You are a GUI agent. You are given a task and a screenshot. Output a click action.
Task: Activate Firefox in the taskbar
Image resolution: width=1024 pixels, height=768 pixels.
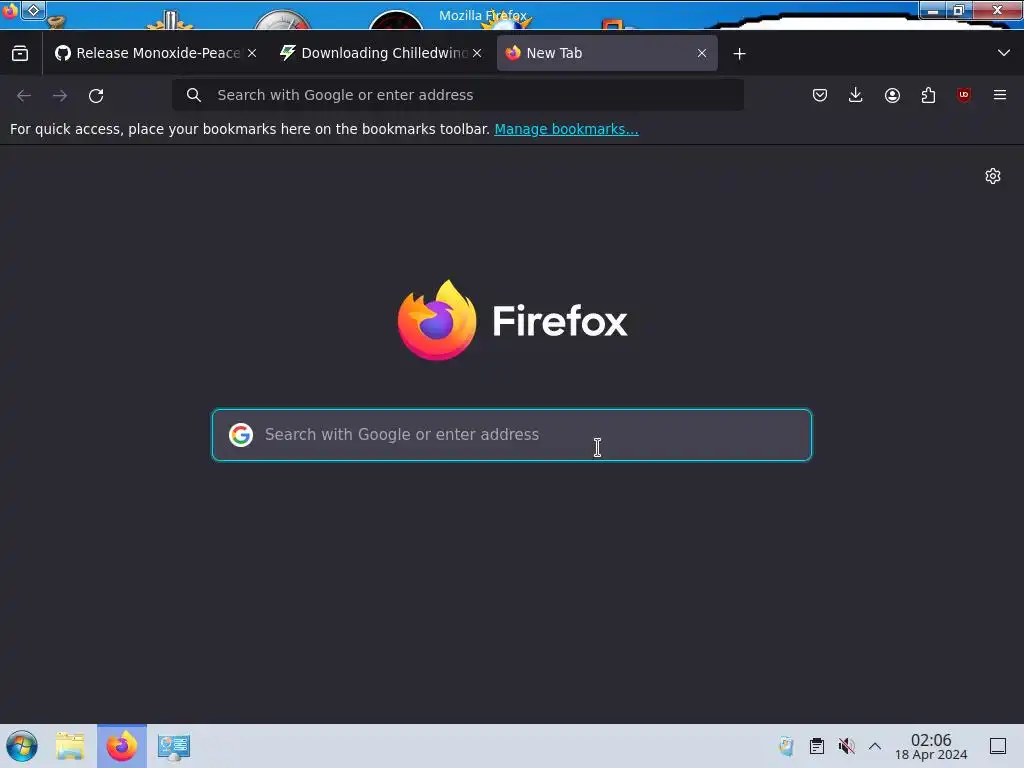click(122, 746)
